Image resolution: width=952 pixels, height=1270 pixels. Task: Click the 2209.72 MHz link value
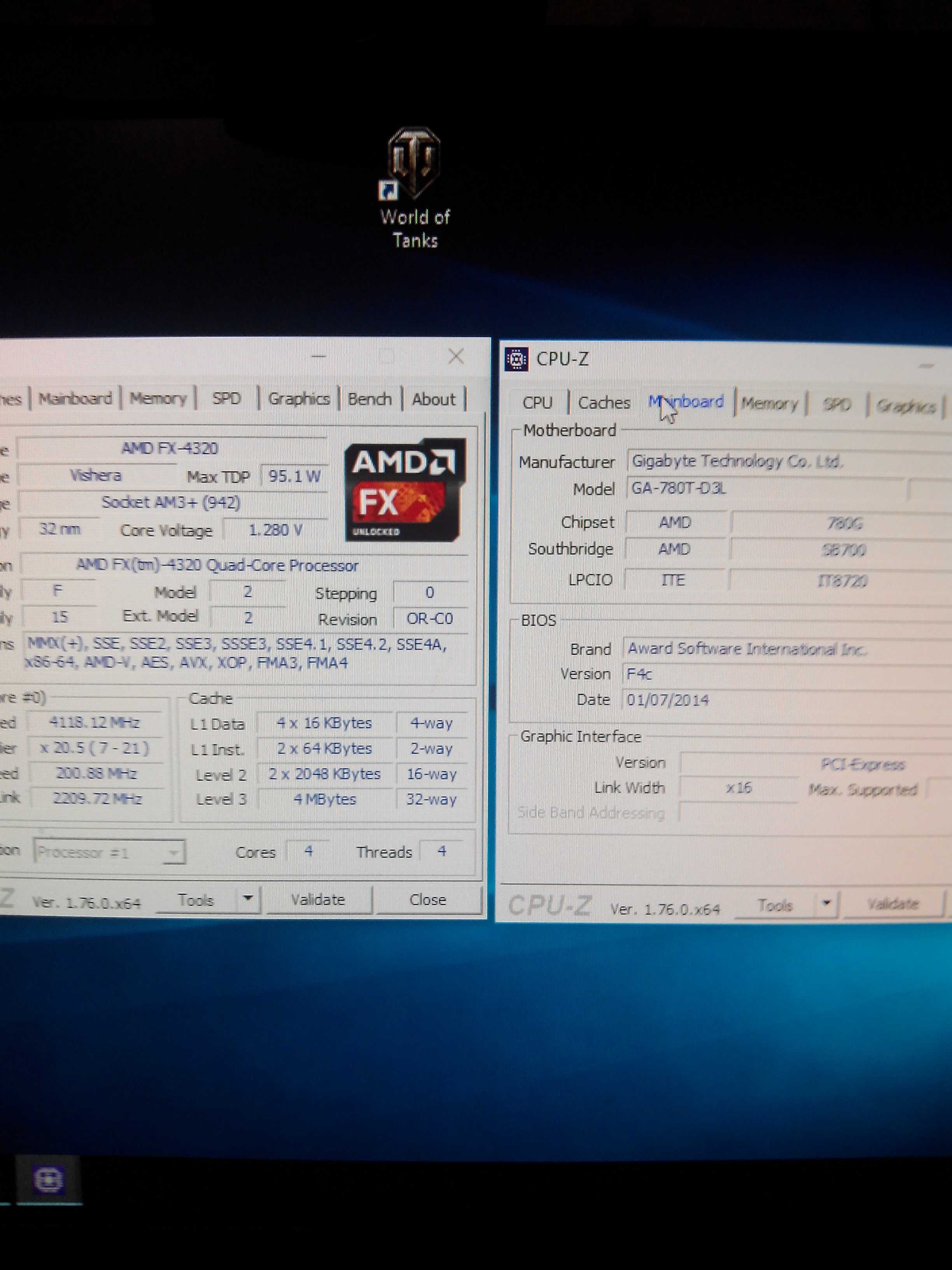[x=96, y=799]
